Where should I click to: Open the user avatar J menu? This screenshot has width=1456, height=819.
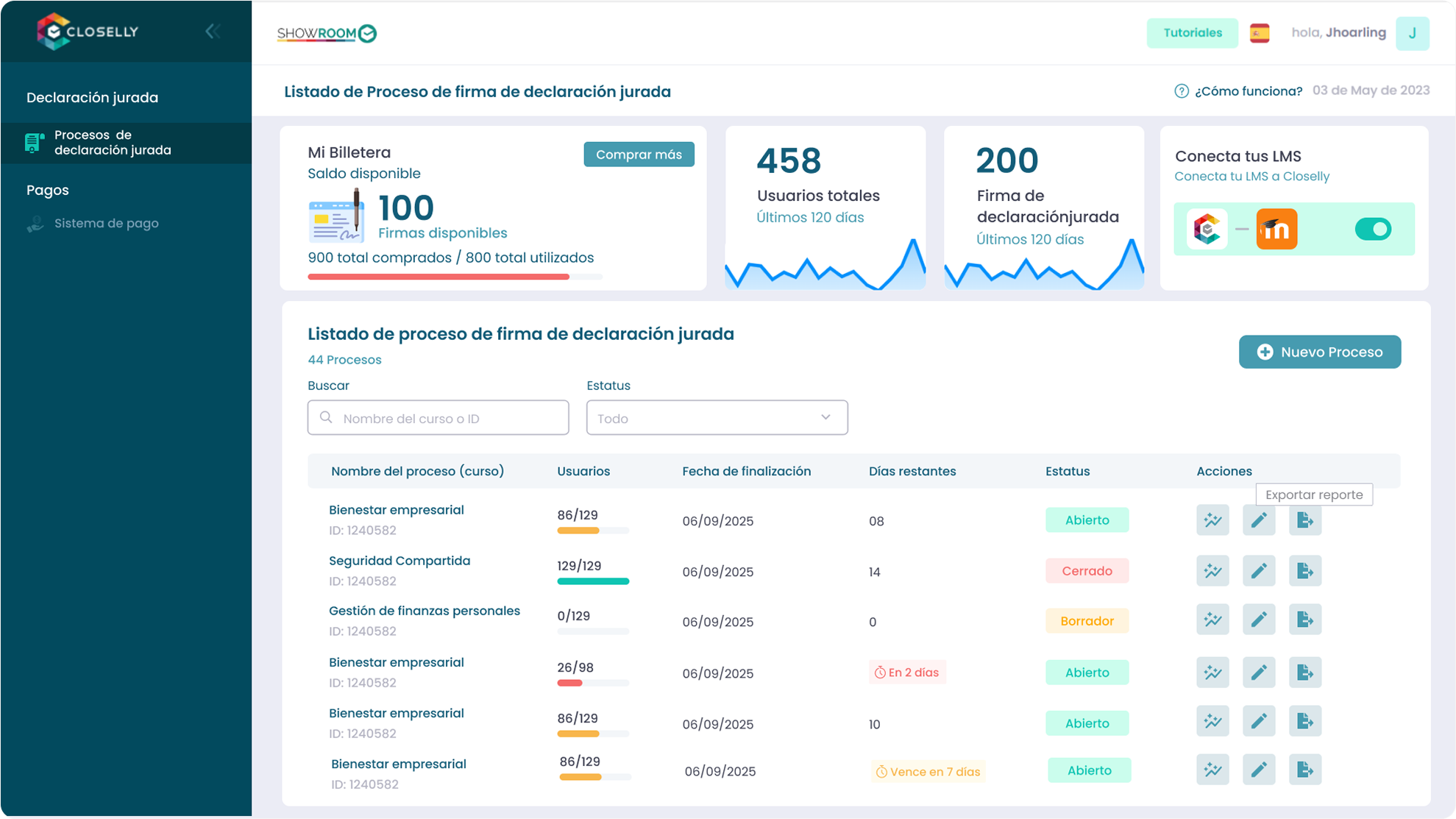point(1411,33)
